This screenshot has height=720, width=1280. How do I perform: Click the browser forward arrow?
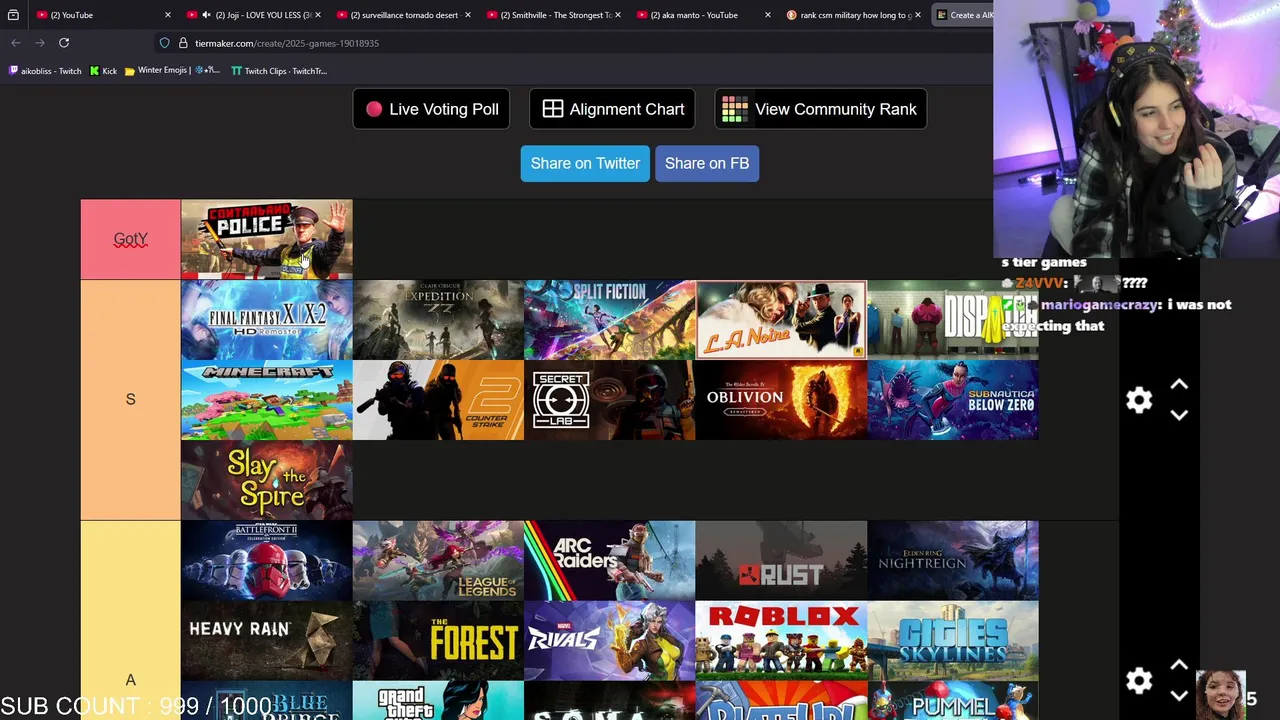point(40,43)
